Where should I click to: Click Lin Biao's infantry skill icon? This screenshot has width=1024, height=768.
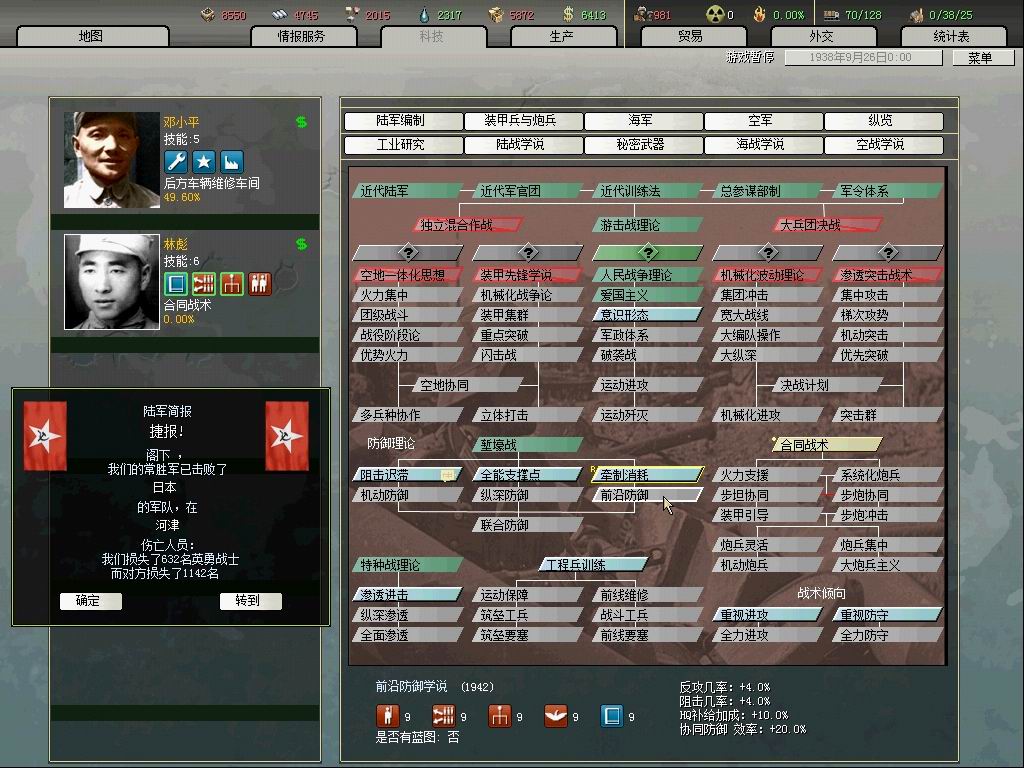[x=260, y=283]
